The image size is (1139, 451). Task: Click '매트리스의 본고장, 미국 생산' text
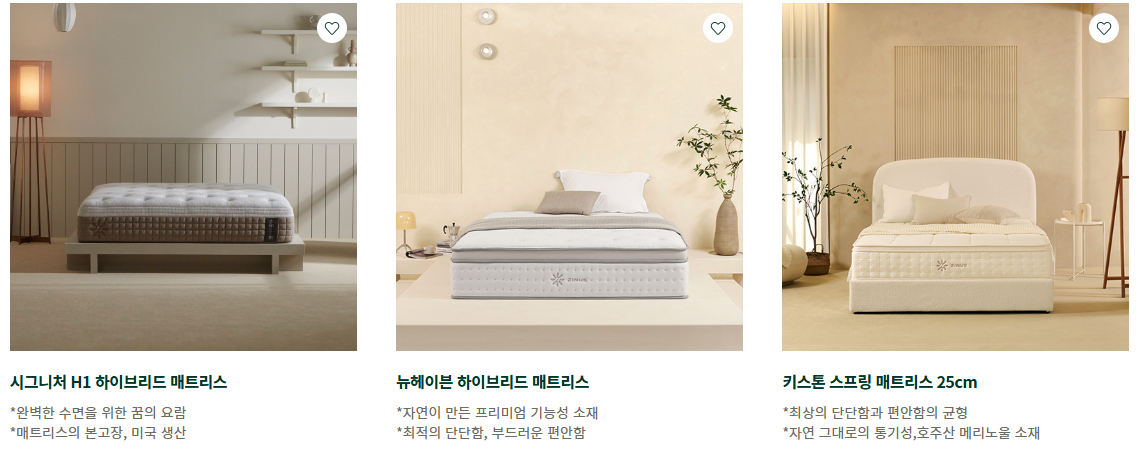98,433
